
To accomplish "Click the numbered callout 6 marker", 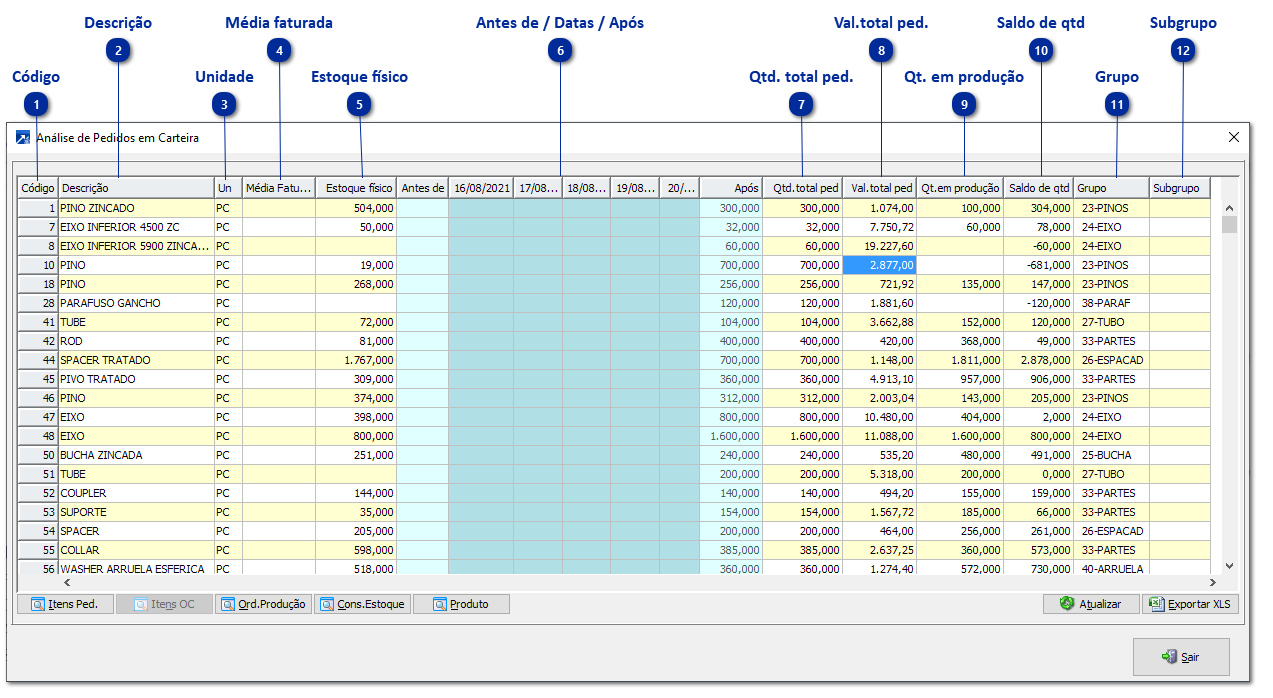I will pos(561,50).
